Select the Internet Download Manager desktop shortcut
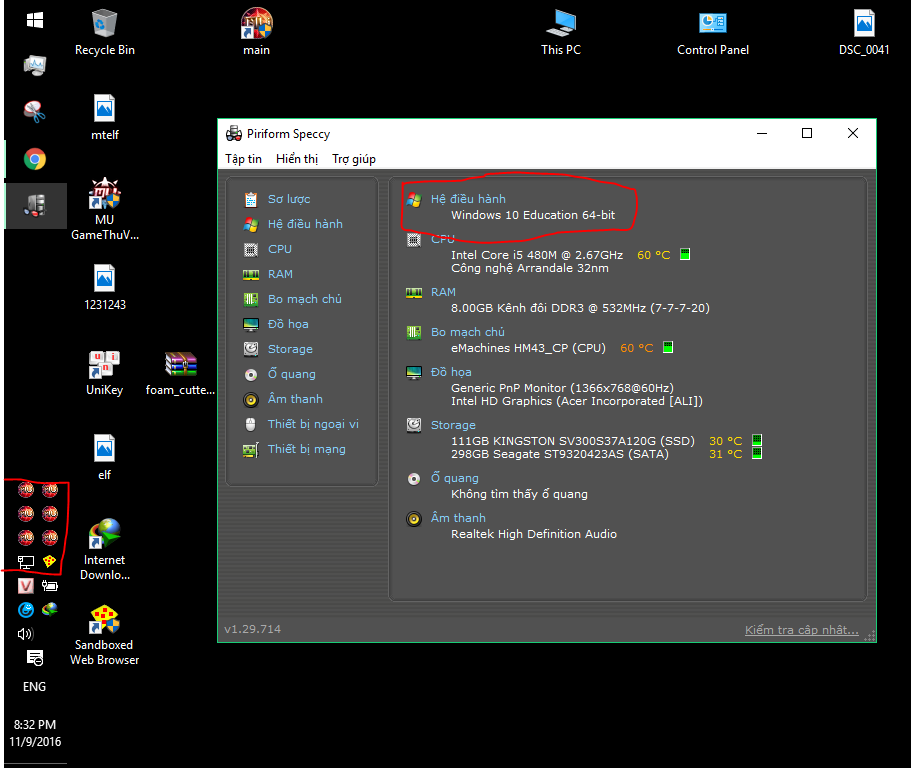This screenshot has height=768, width=911. pyautogui.click(x=105, y=550)
